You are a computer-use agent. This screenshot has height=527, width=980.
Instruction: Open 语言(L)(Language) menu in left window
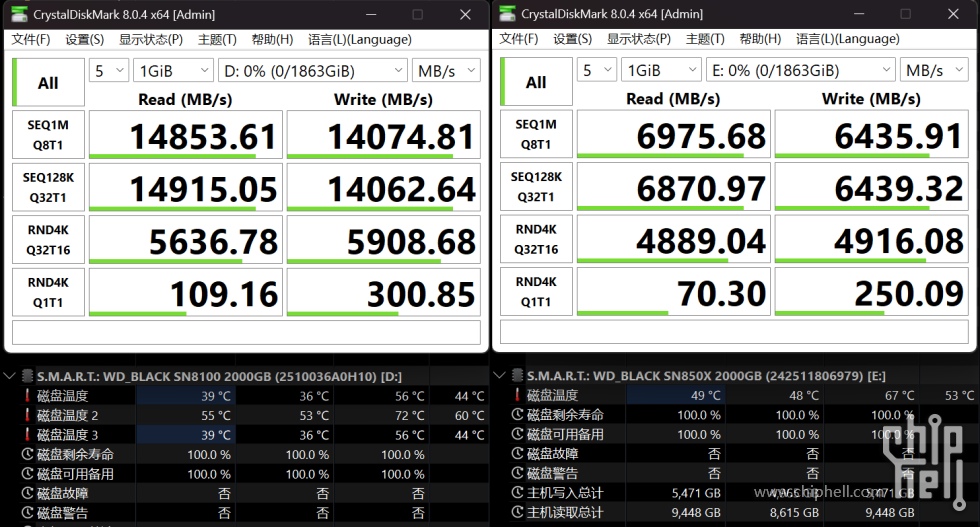click(x=359, y=39)
